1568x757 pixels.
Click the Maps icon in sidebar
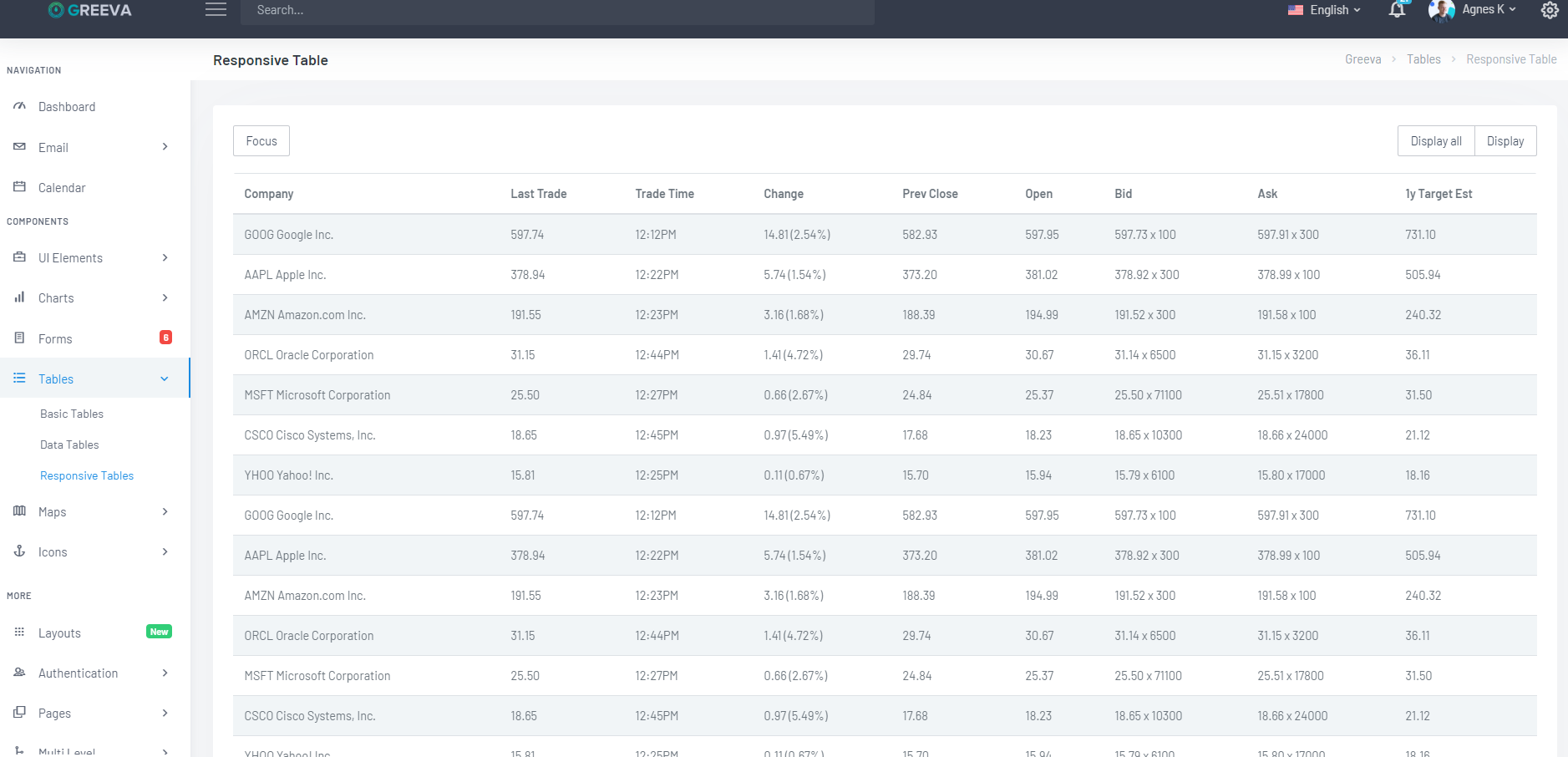[19, 511]
